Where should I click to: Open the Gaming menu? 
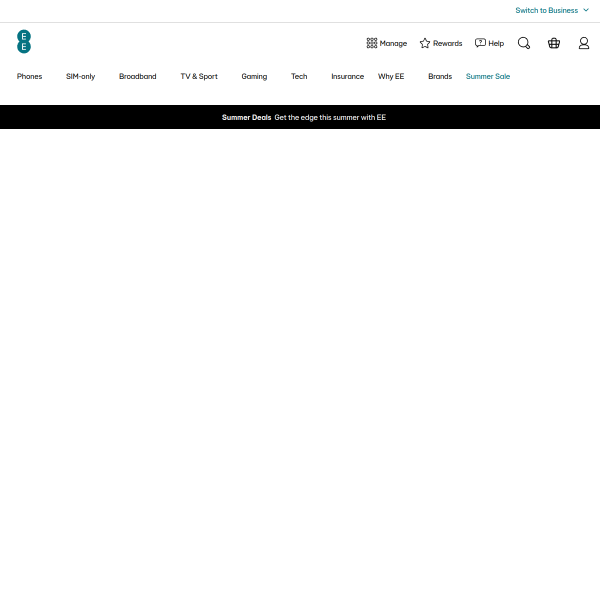tap(254, 77)
